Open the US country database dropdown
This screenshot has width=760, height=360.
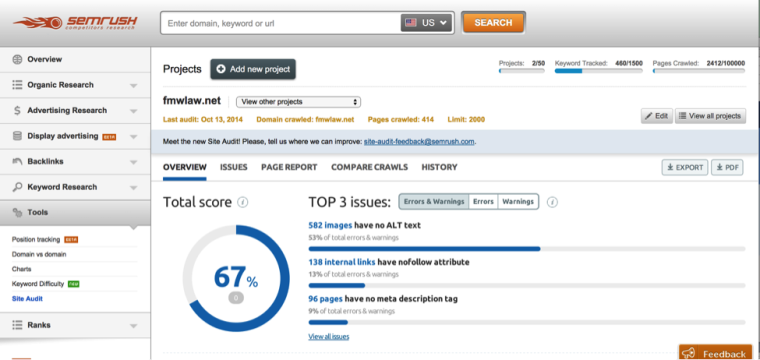pyautogui.click(x=426, y=23)
